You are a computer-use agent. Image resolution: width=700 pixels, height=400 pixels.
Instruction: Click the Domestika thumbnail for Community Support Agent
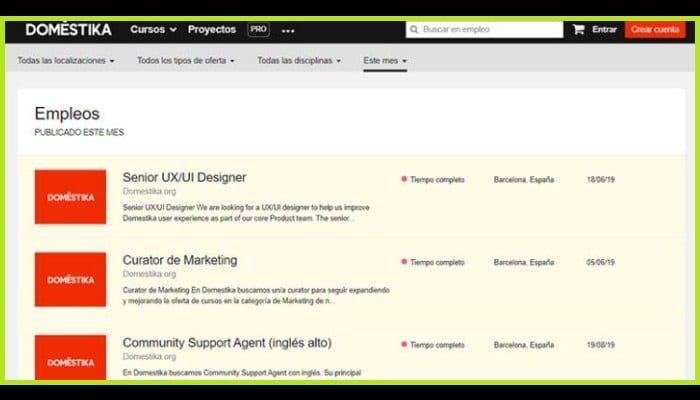71,358
